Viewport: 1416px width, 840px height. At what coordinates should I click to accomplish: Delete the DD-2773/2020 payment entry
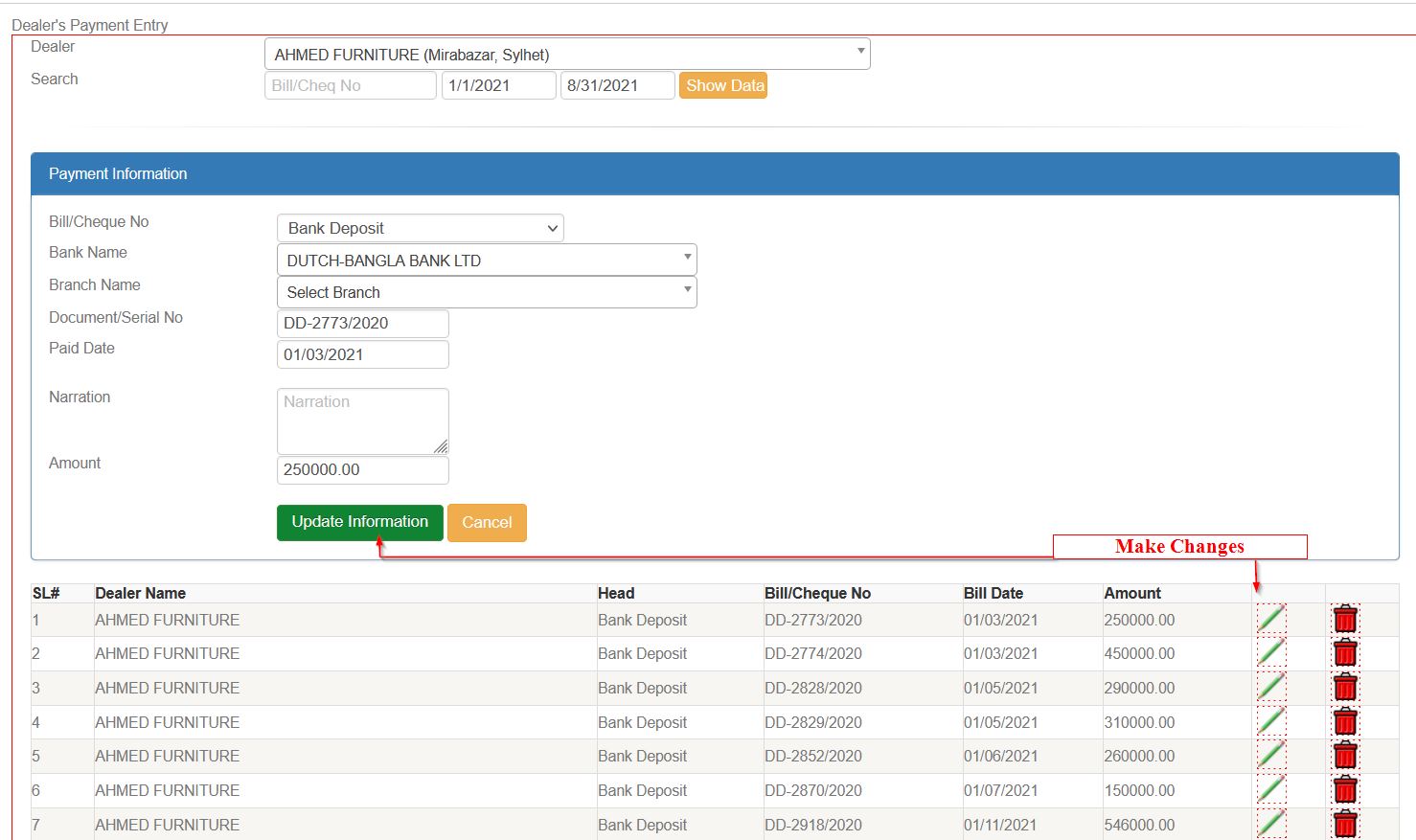(x=1345, y=619)
